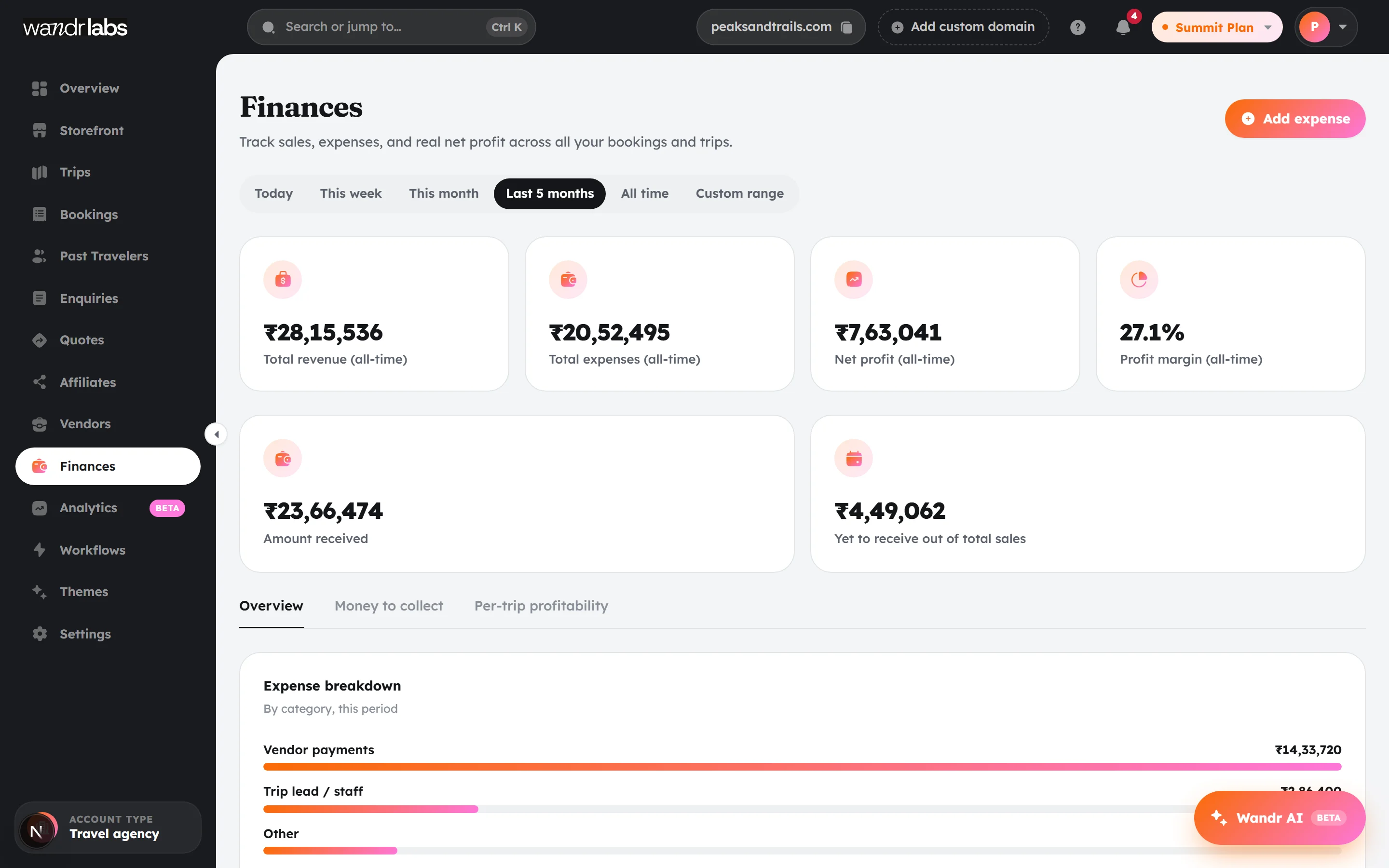The height and width of the screenshot is (868, 1389).
Task: Focus the Search or jump to field
Action: 392,27
